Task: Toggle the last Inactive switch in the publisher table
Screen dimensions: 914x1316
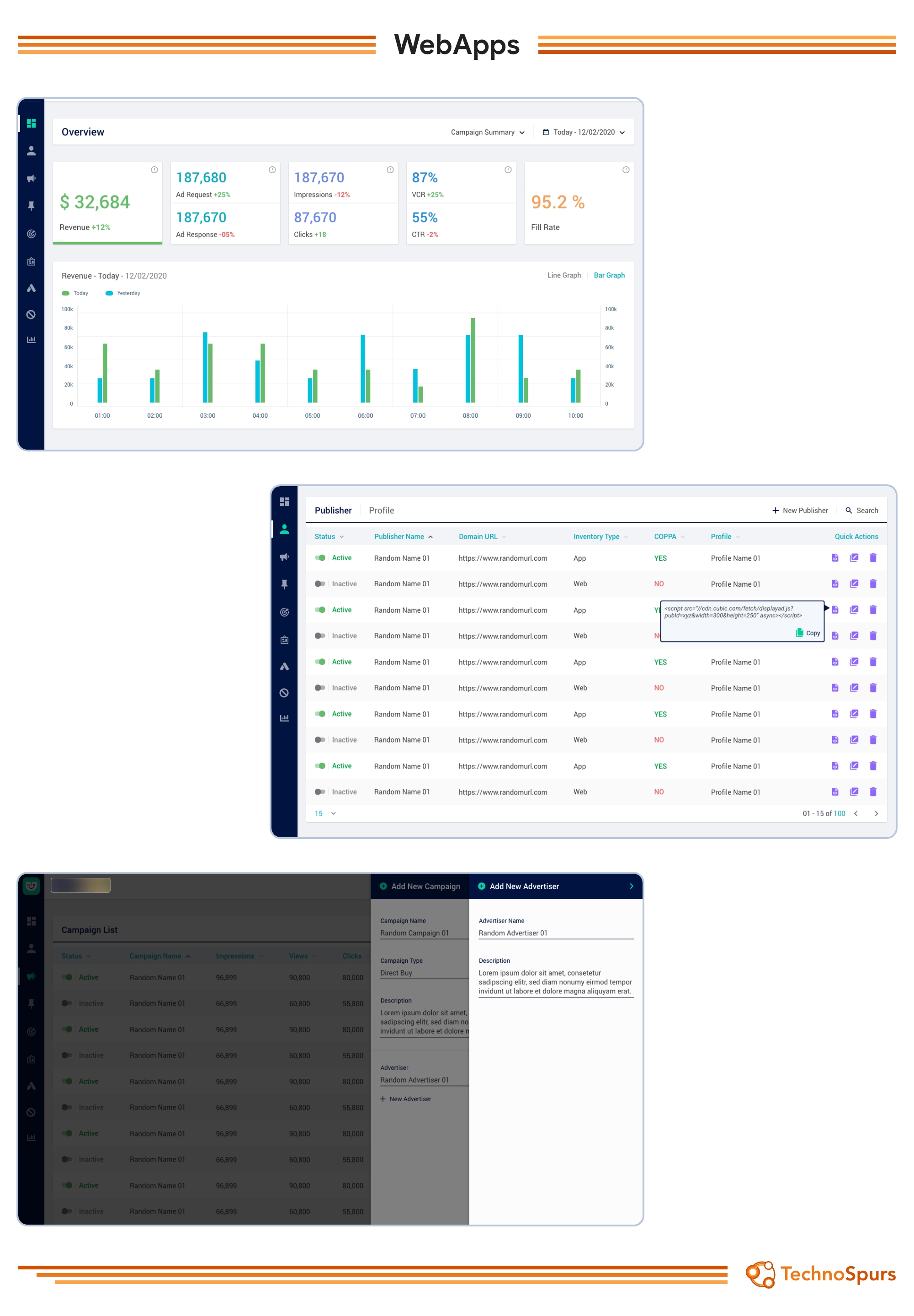Action: point(319,792)
